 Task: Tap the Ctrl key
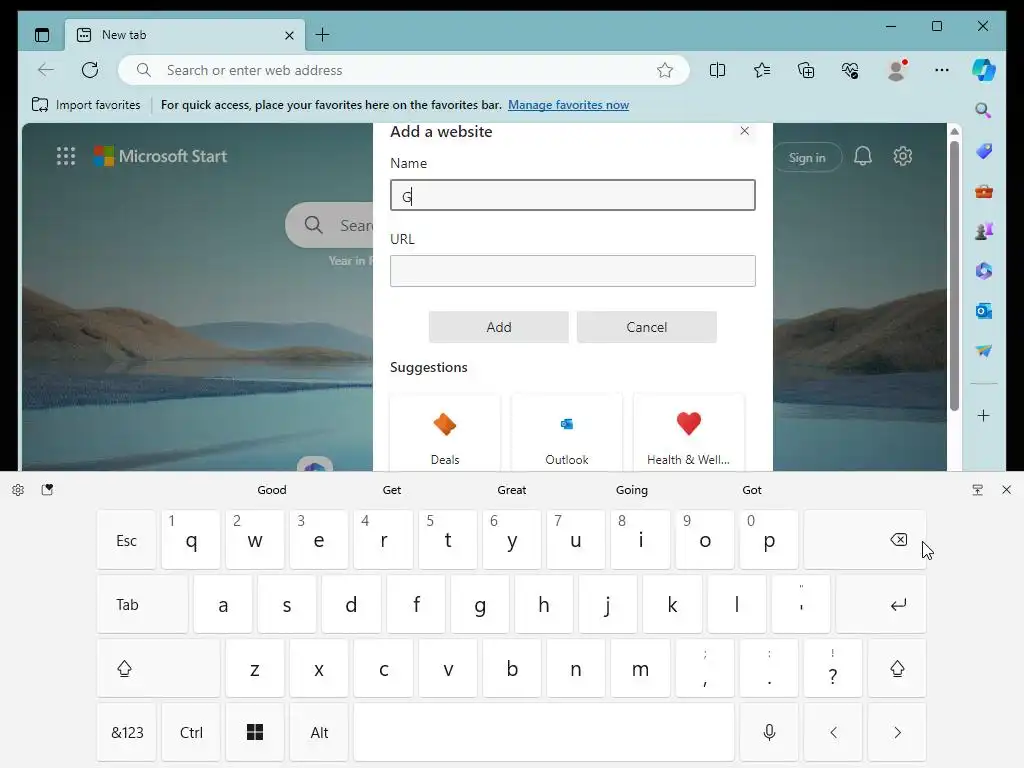191,732
